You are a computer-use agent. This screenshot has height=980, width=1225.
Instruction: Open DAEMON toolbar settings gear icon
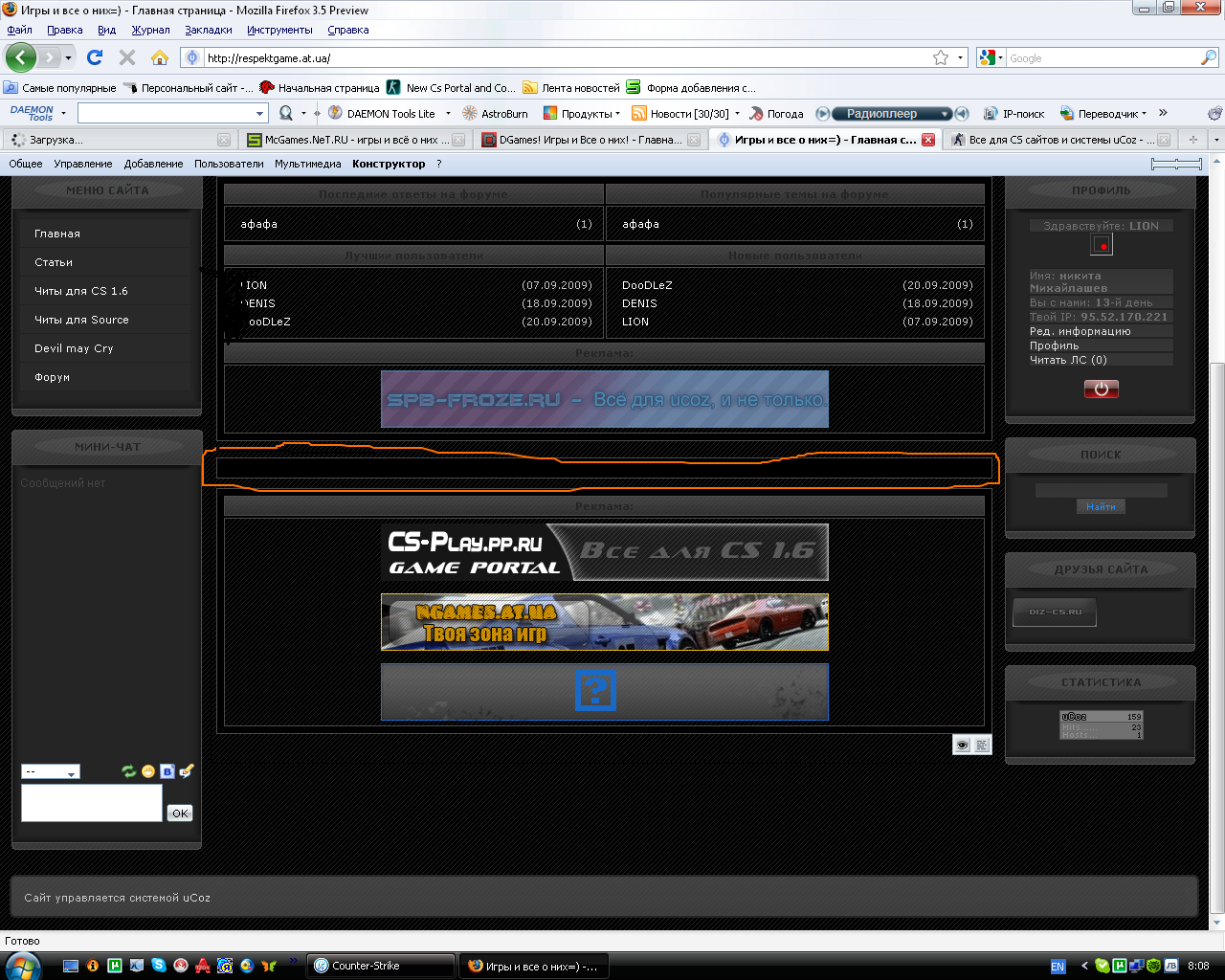tap(1215, 113)
